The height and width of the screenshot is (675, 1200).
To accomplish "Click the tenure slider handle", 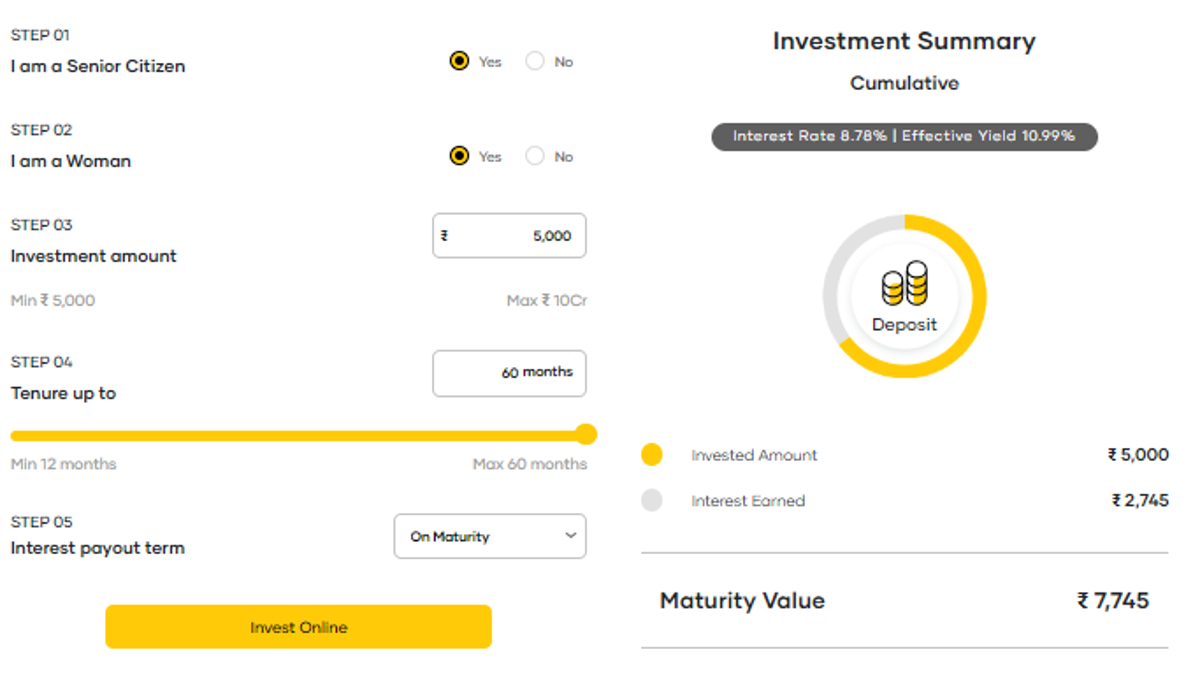I will (586, 434).
